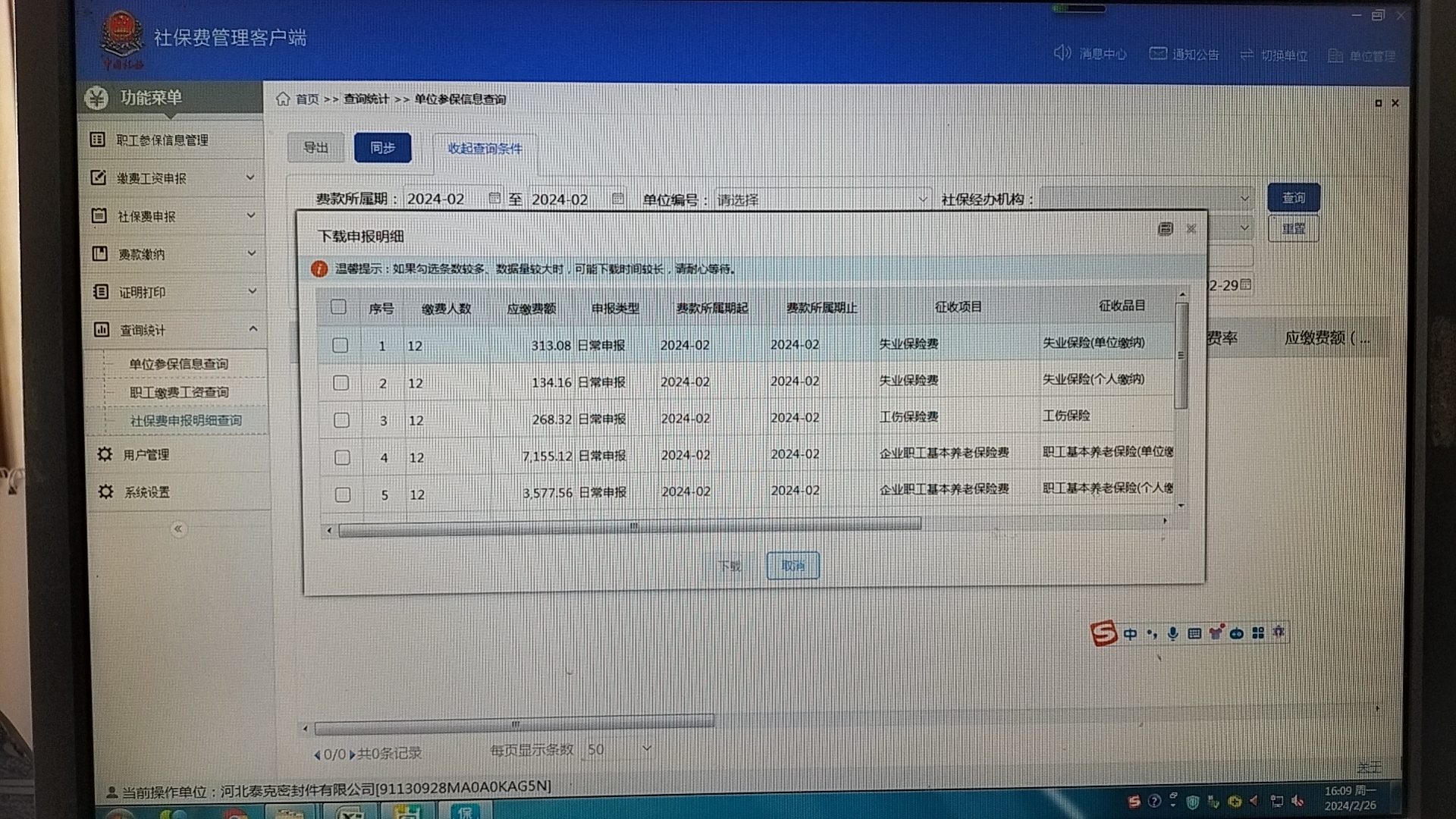
Task: Click the network icon in system tray
Action: click(1277, 801)
